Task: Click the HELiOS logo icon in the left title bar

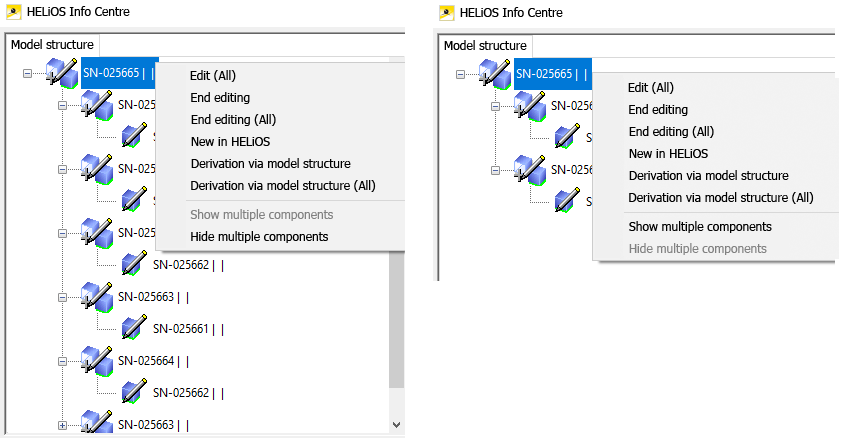Action: 14,12
